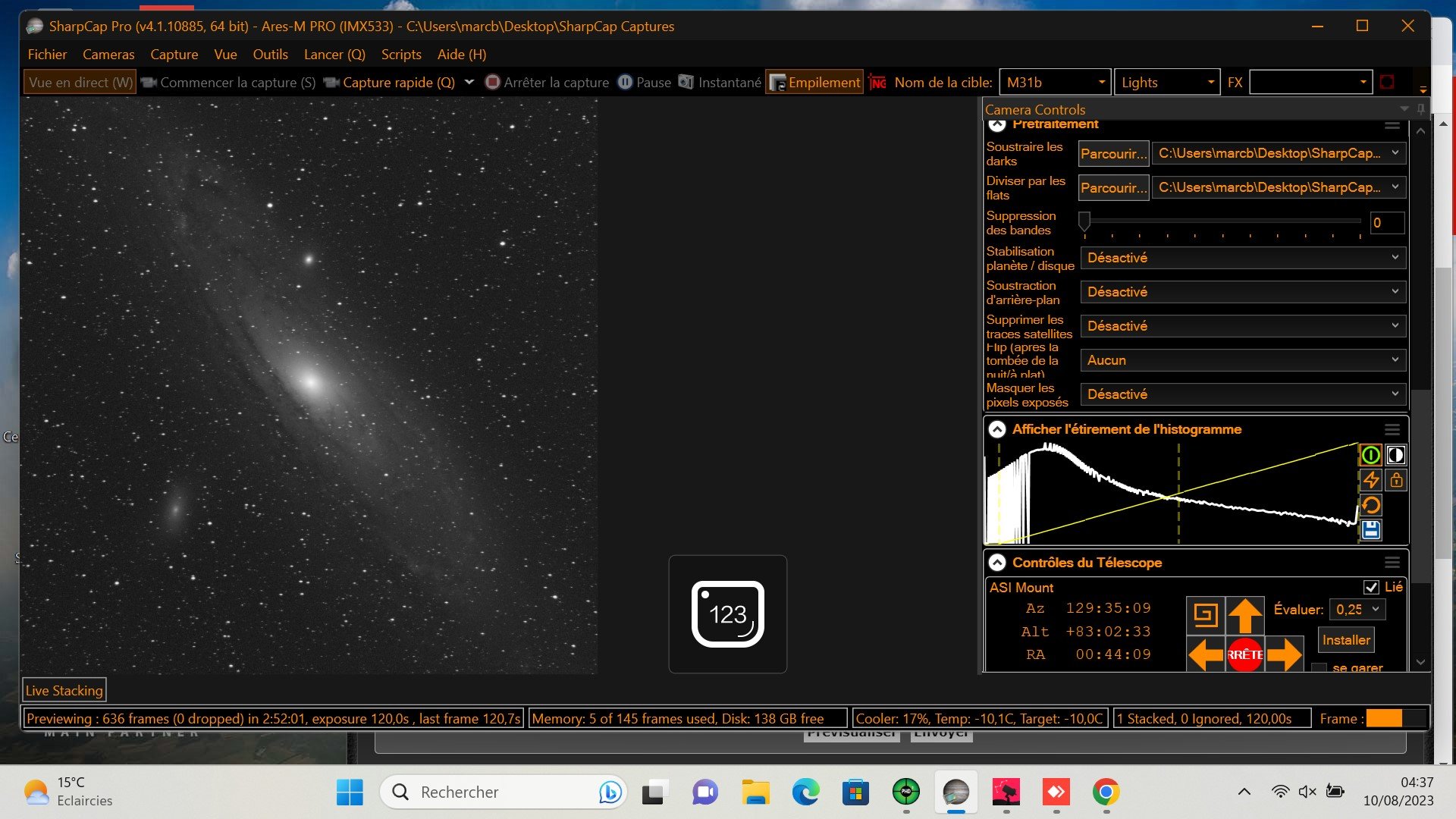1456x819 pixels.
Task: Click the black-white contrast icon by histogram
Action: pos(1396,455)
